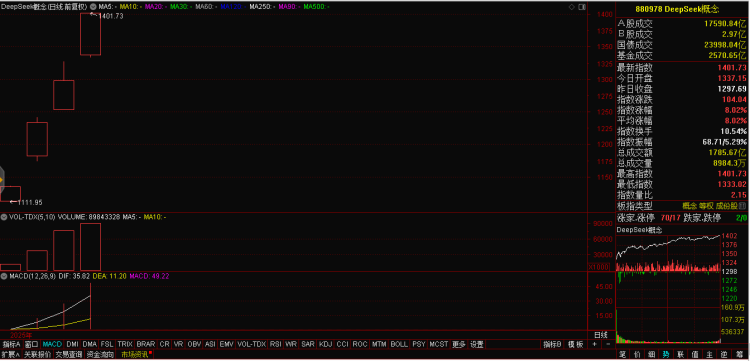The height and width of the screenshot is (361, 750).
Task: Switch to the KDJ indicator tab
Action: tap(325, 344)
